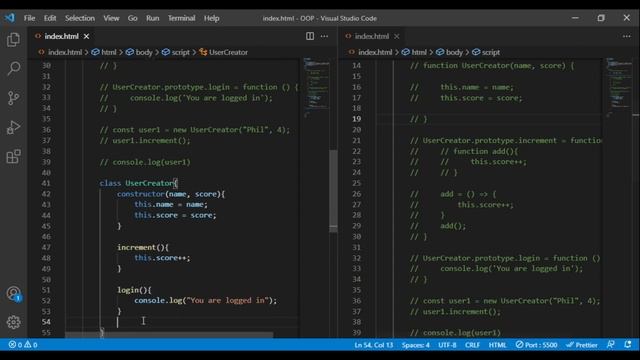This screenshot has width=640, height=360.
Task: Change language mode via HTML status item
Action: 498,345
